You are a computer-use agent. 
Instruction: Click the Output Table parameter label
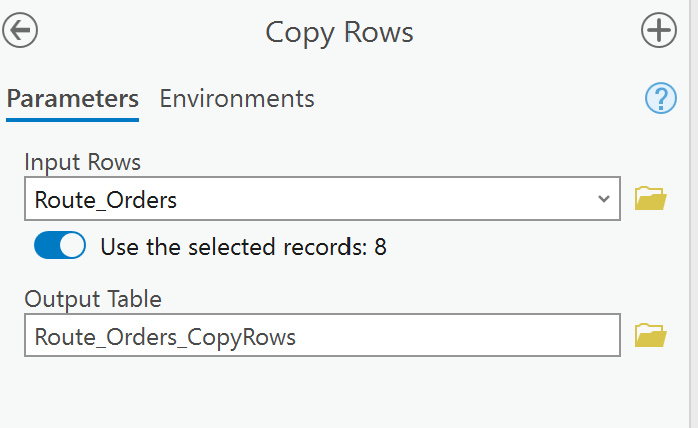(93, 299)
